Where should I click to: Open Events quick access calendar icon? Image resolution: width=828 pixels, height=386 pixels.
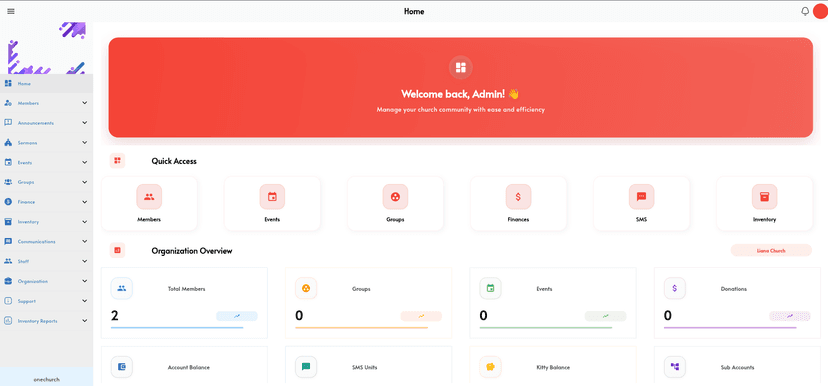pyautogui.click(x=272, y=197)
